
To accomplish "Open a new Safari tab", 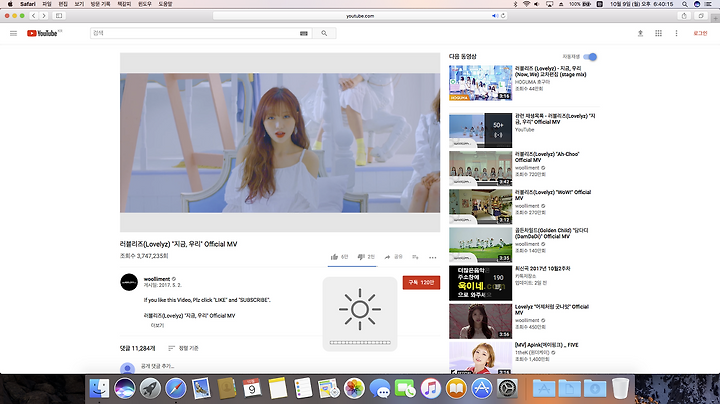I will point(715,18).
